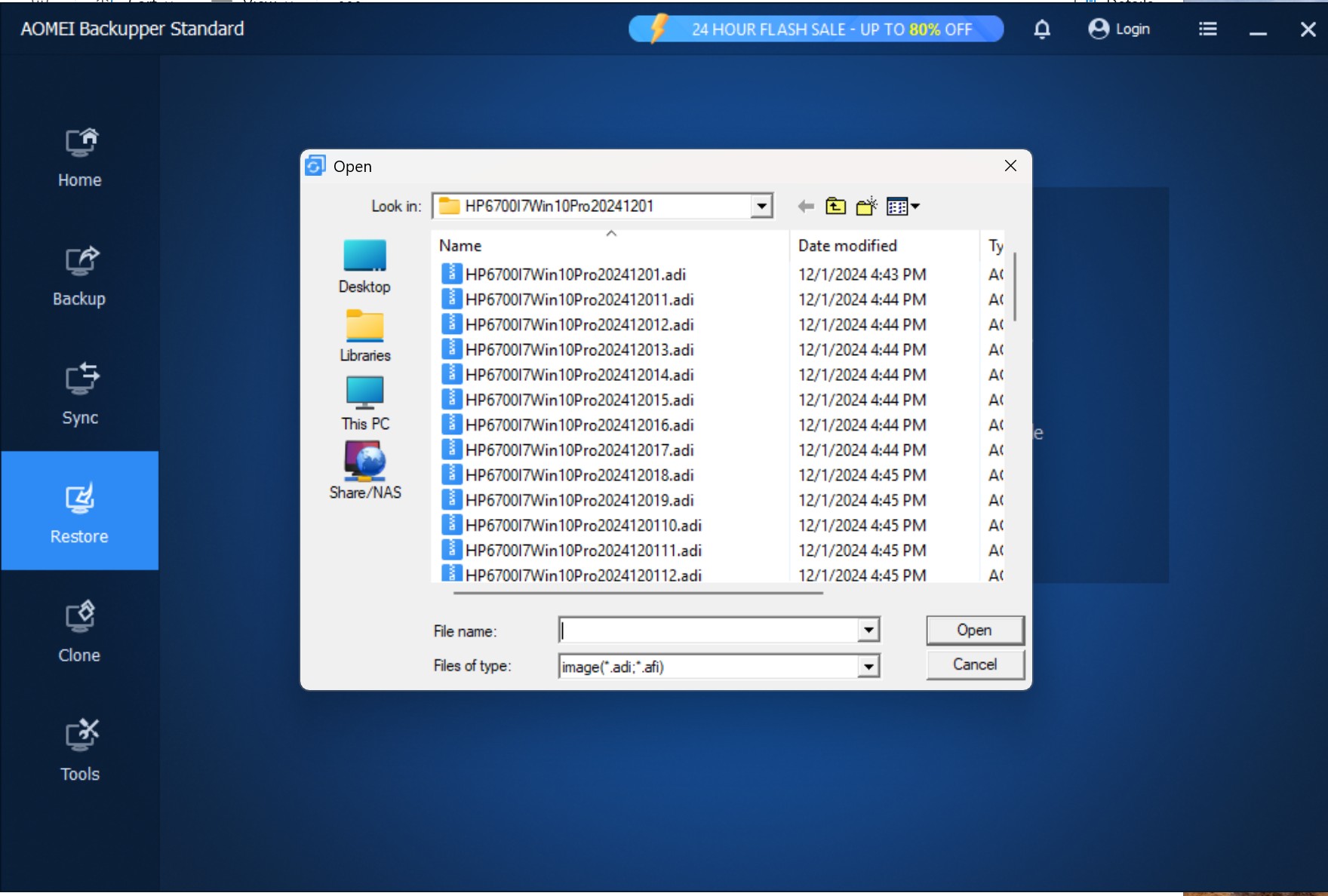Click the 24 Hour Flash Sale banner

(x=816, y=29)
